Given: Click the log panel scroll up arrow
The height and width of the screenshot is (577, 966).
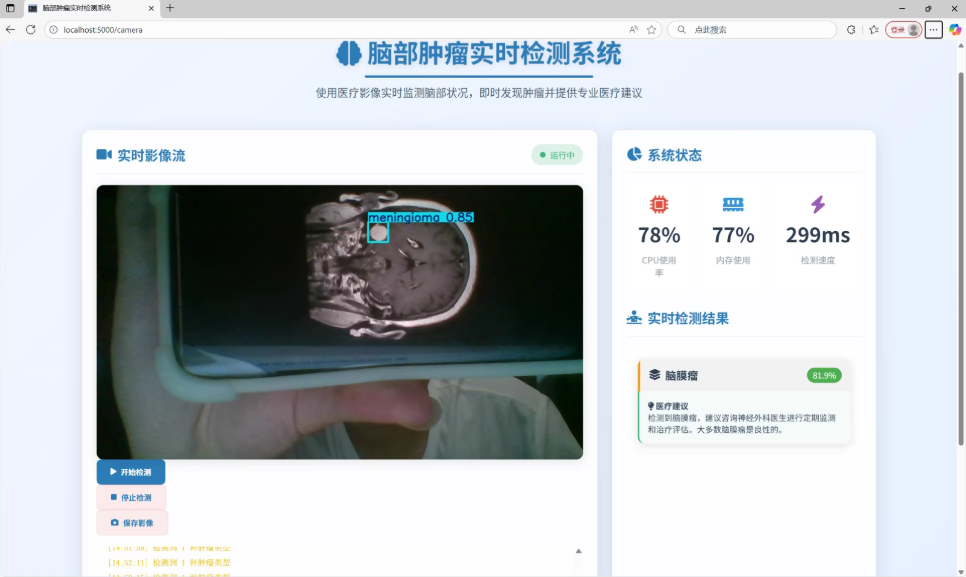Looking at the screenshot, I should pyautogui.click(x=578, y=551).
